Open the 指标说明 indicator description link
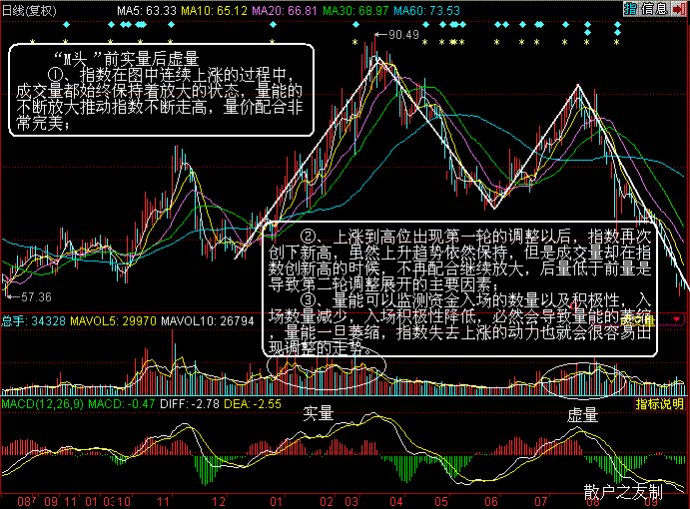Viewport: 690px width, 509px height. click(x=659, y=403)
